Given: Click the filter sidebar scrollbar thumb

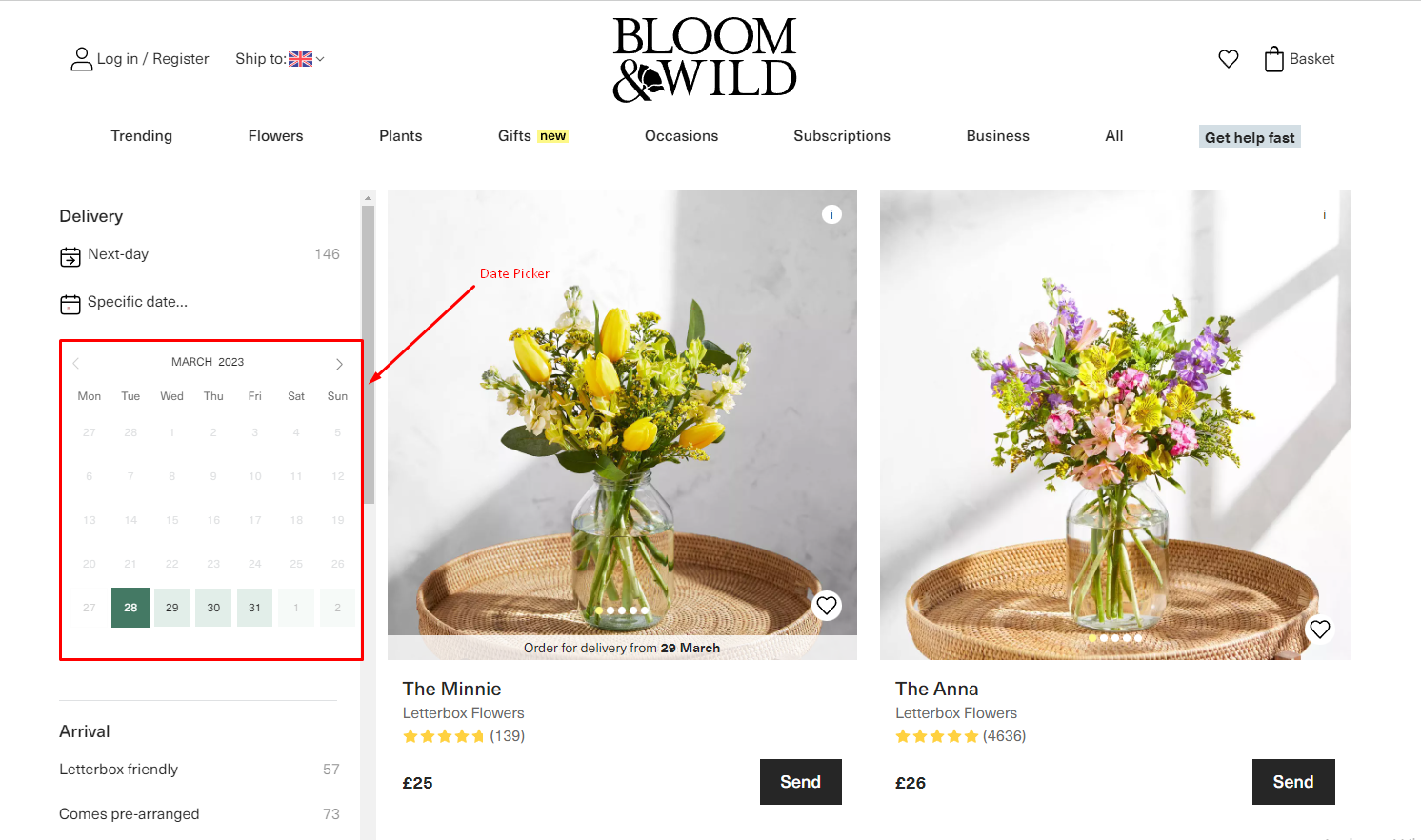Looking at the screenshot, I should point(368,352).
